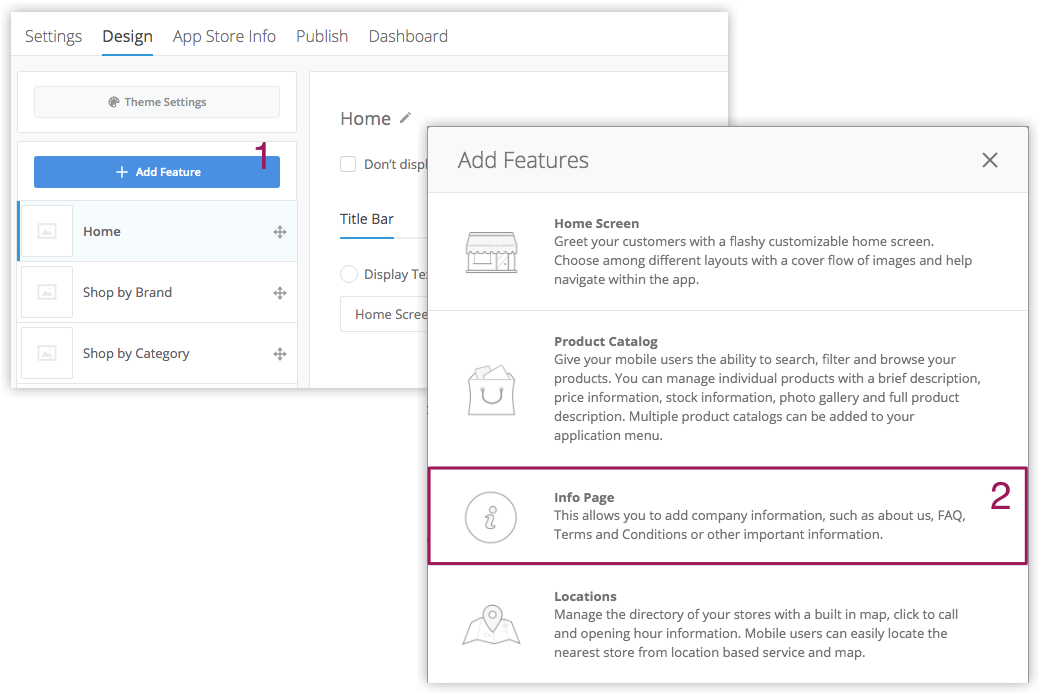Screen dimensions: 1042x695
Task: Click the image placeholder icon beside Home
Action: tap(47, 231)
